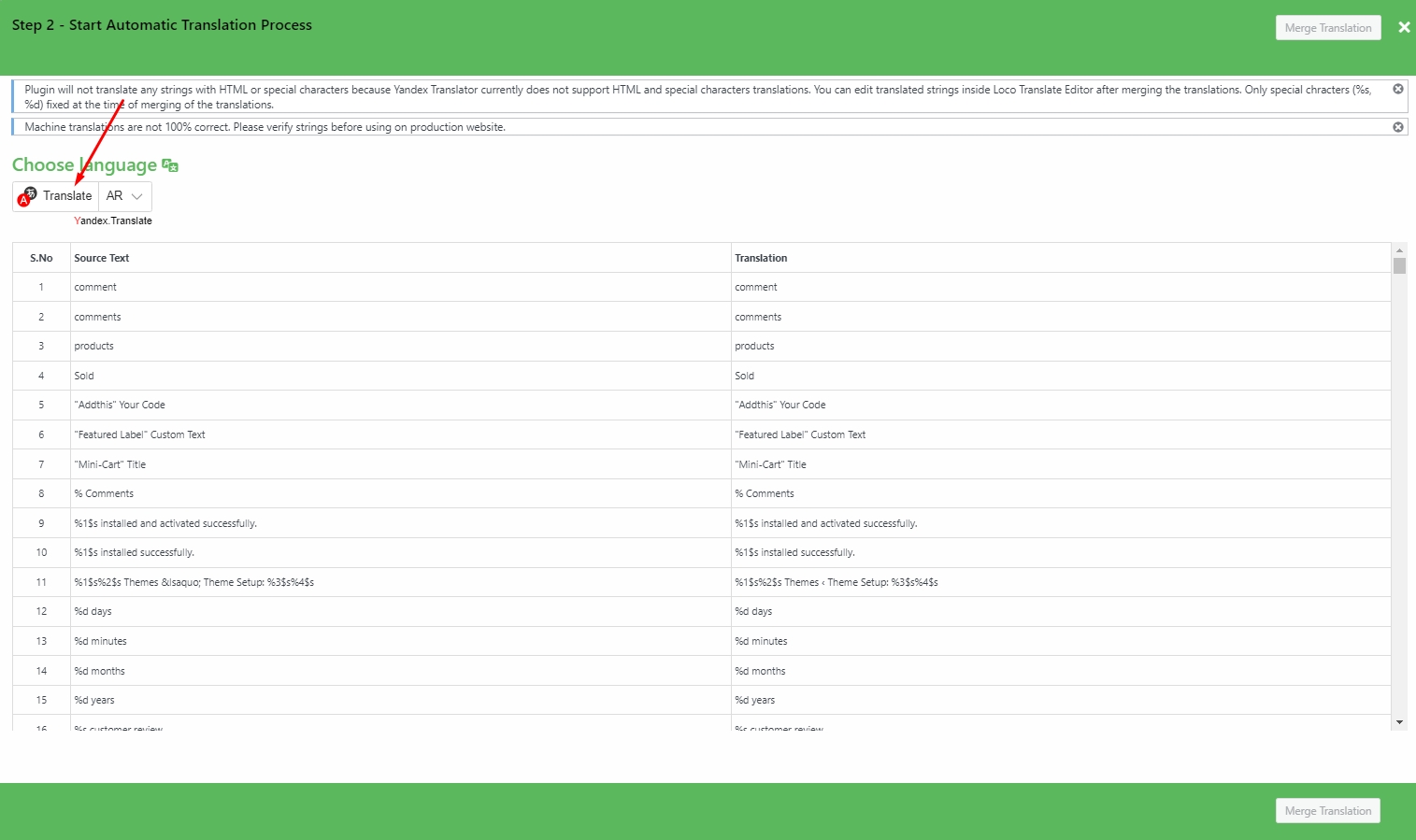1416x840 pixels.
Task: Select the "Mini-Cart" Title source text cell
Action: point(110,464)
